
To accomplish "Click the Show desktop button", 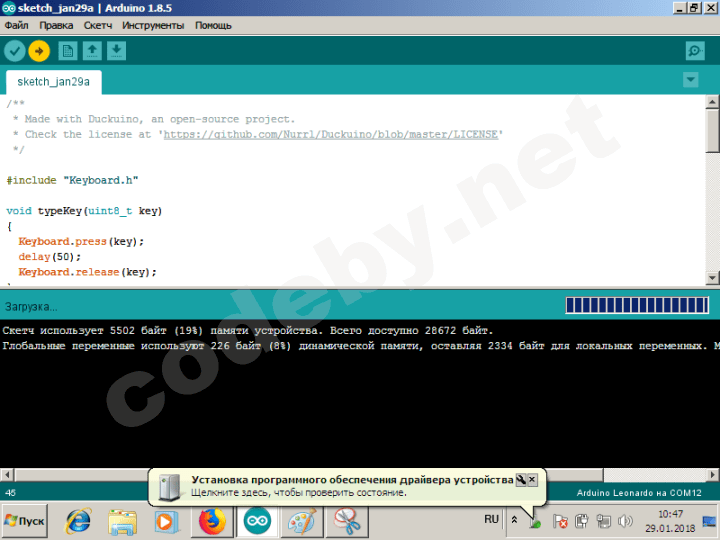I will point(710,521).
